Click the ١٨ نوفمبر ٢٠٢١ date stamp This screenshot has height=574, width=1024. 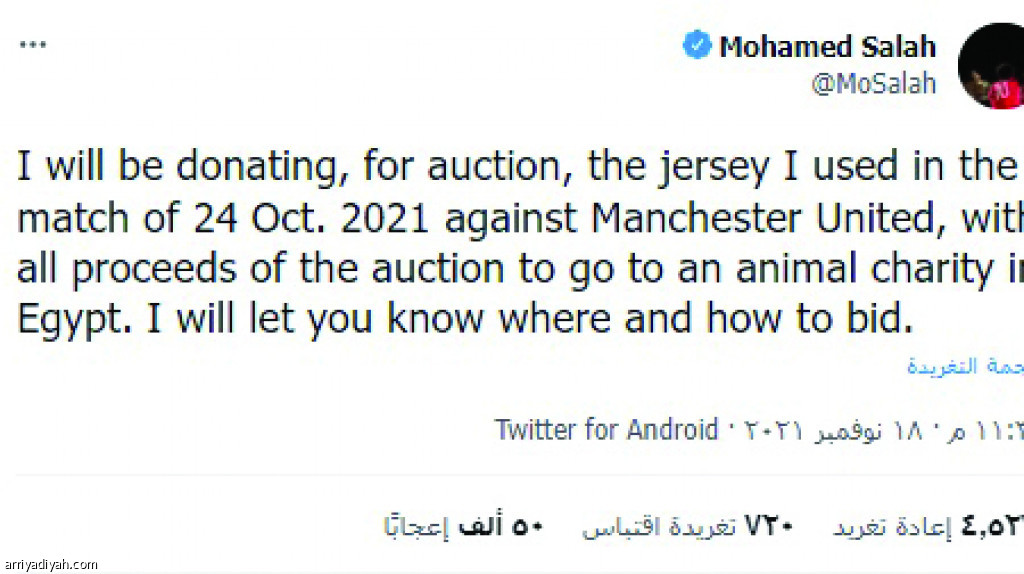point(829,430)
